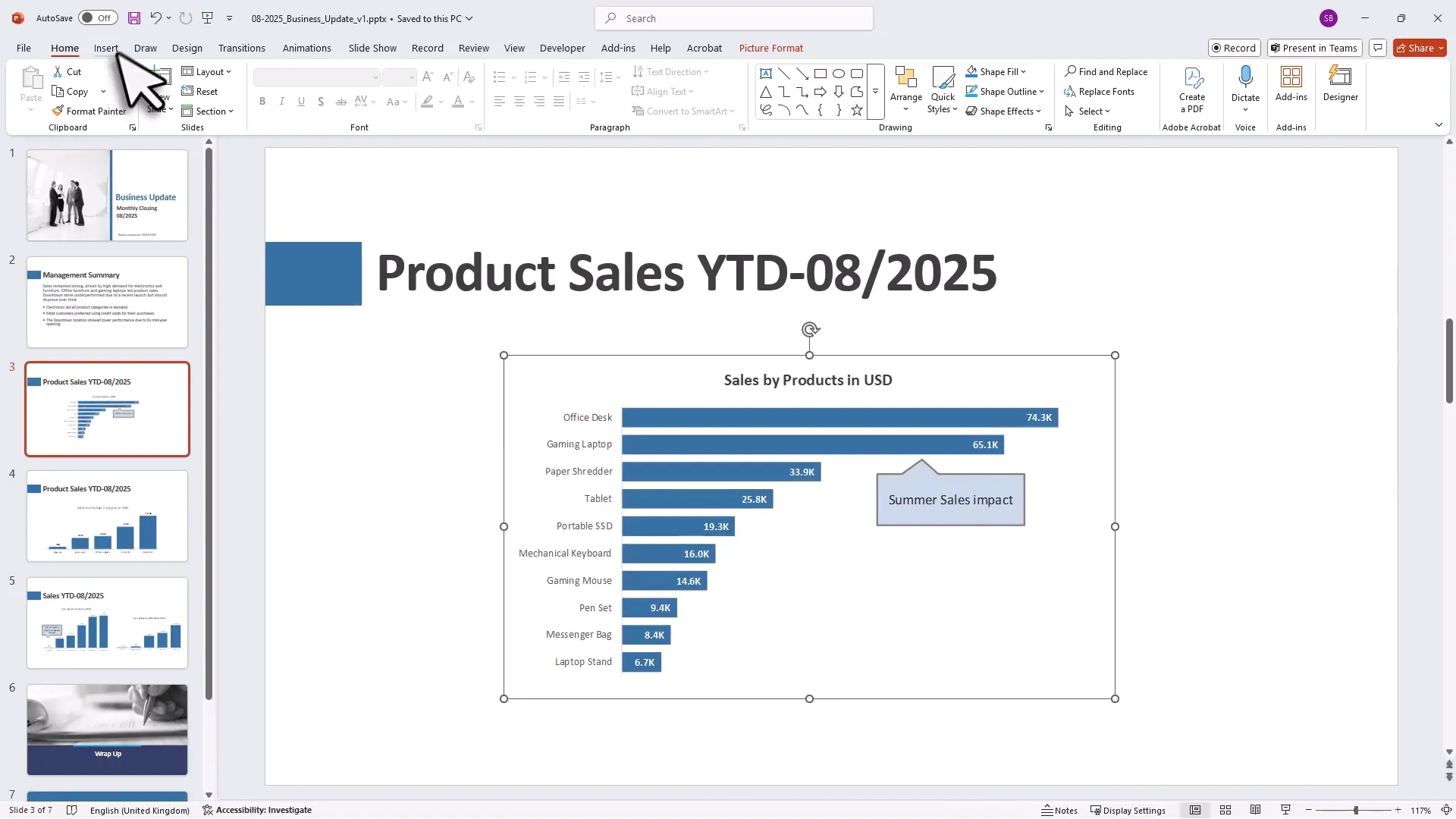Open the Shape Fill dropdown

[x=996, y=71]
